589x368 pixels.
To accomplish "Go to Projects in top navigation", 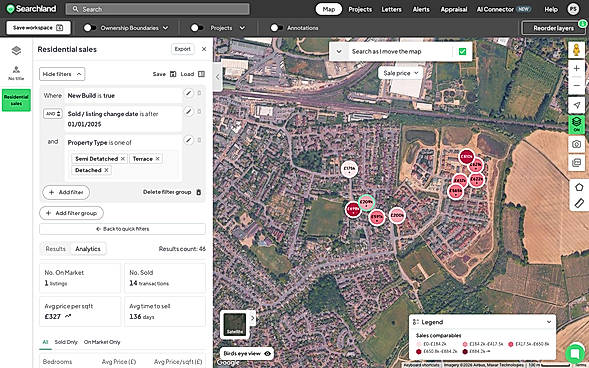I will click(360, 9).
